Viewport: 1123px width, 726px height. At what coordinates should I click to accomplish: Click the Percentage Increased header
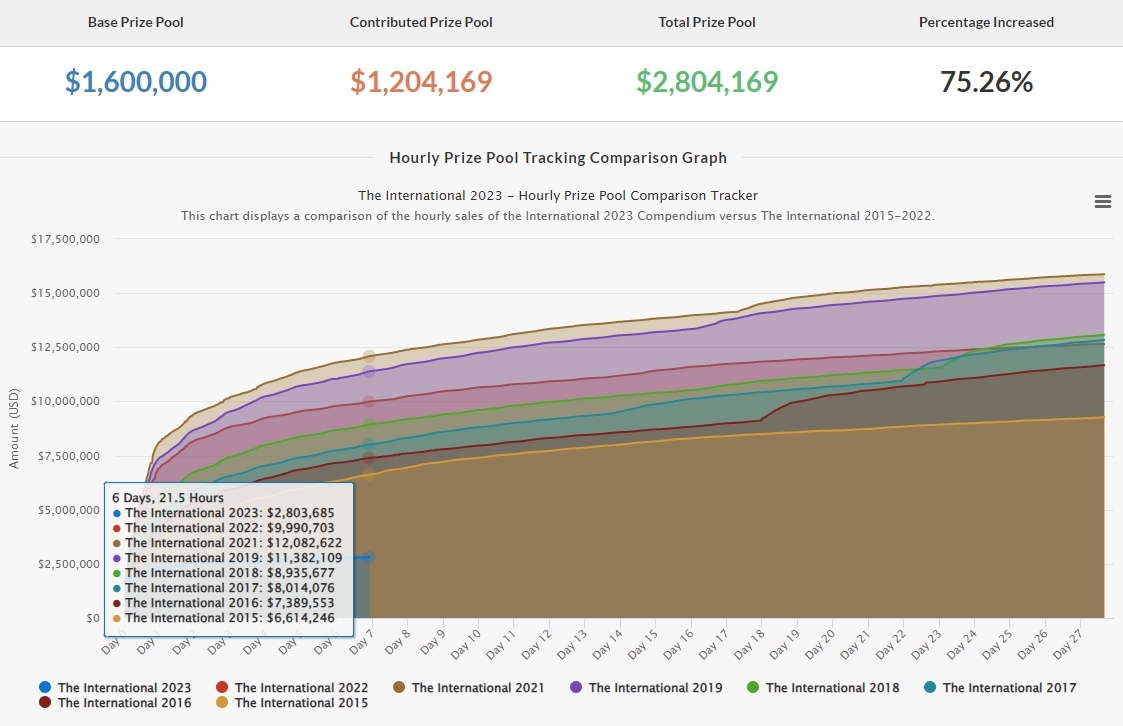[986, 22]
